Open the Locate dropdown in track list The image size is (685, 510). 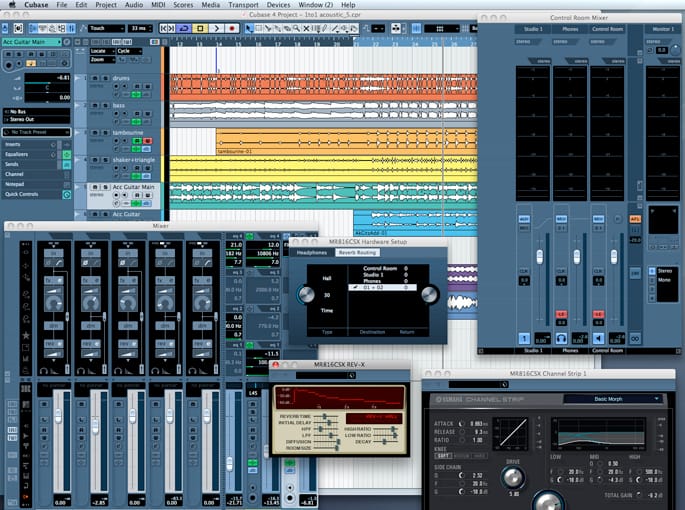[x=102, y=51]
